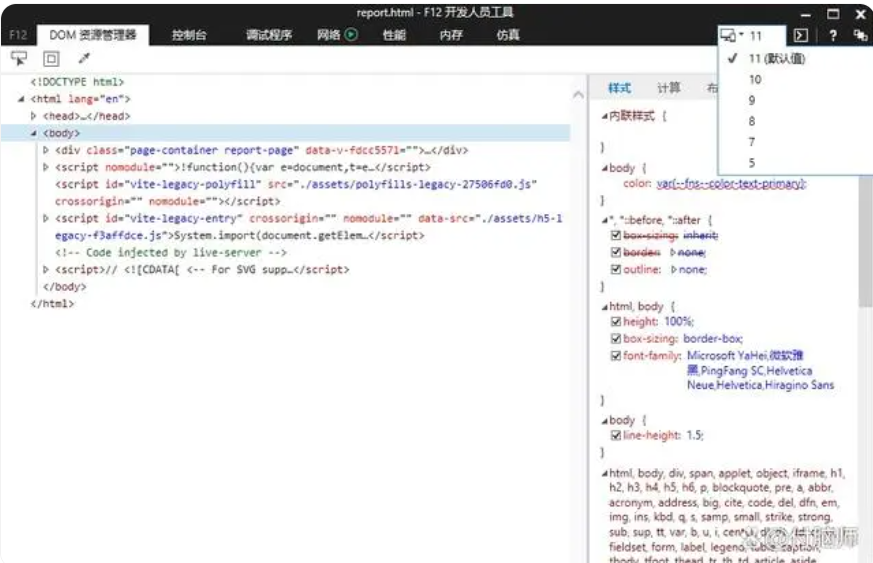873x563 pixels.
Task: Select document mode 11 (默认值)
Action: click(777, 58)
